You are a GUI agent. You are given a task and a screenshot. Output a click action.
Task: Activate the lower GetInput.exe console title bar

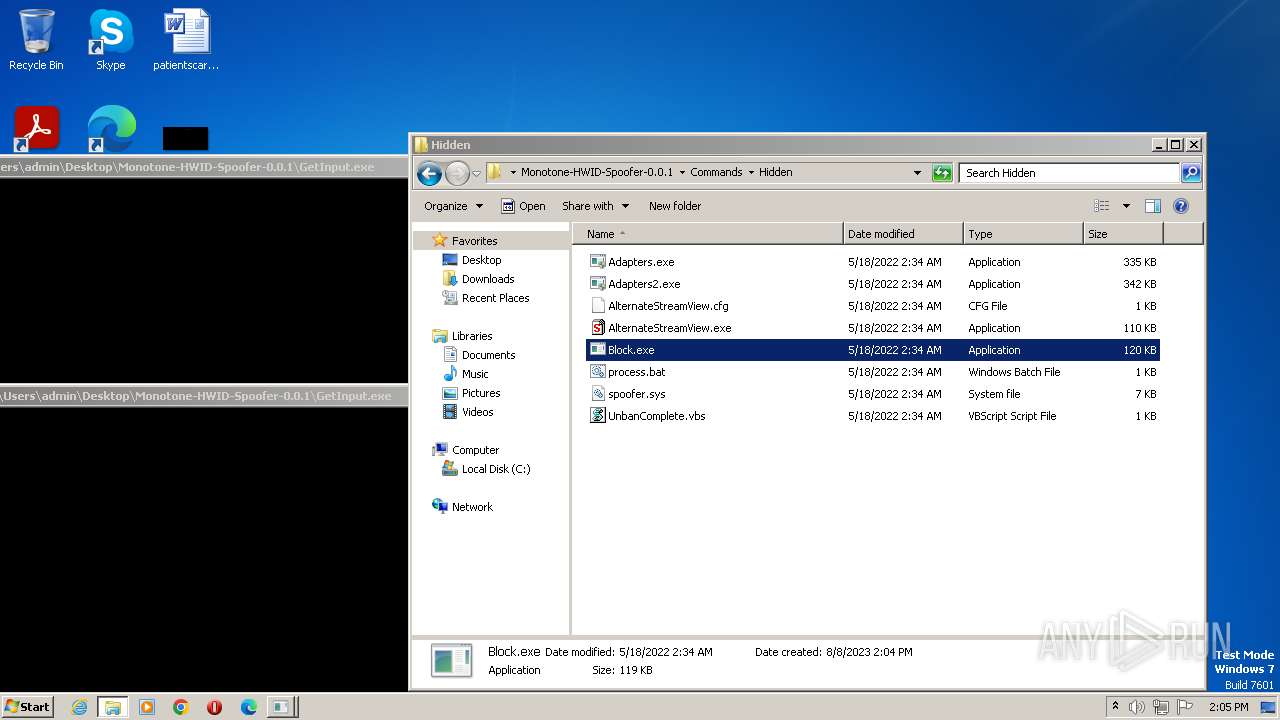pos(203,396)
